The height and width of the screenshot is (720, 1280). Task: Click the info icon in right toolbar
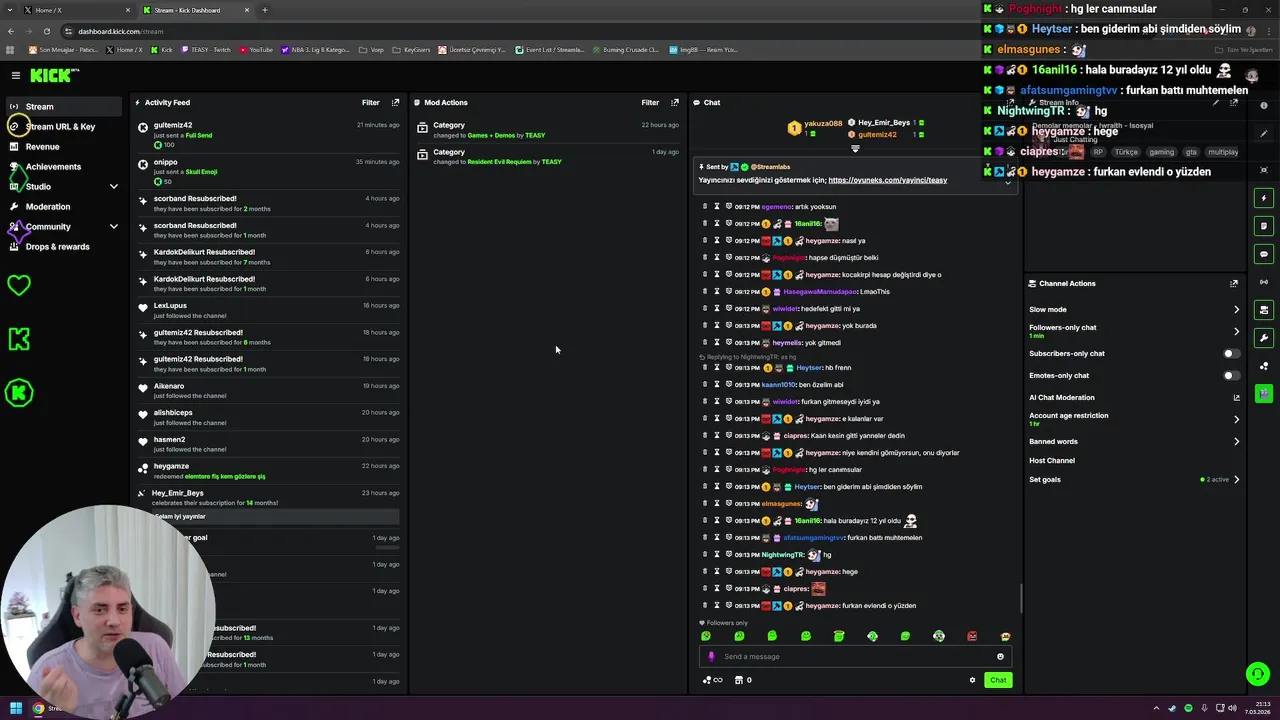[x=1264, y=106]
